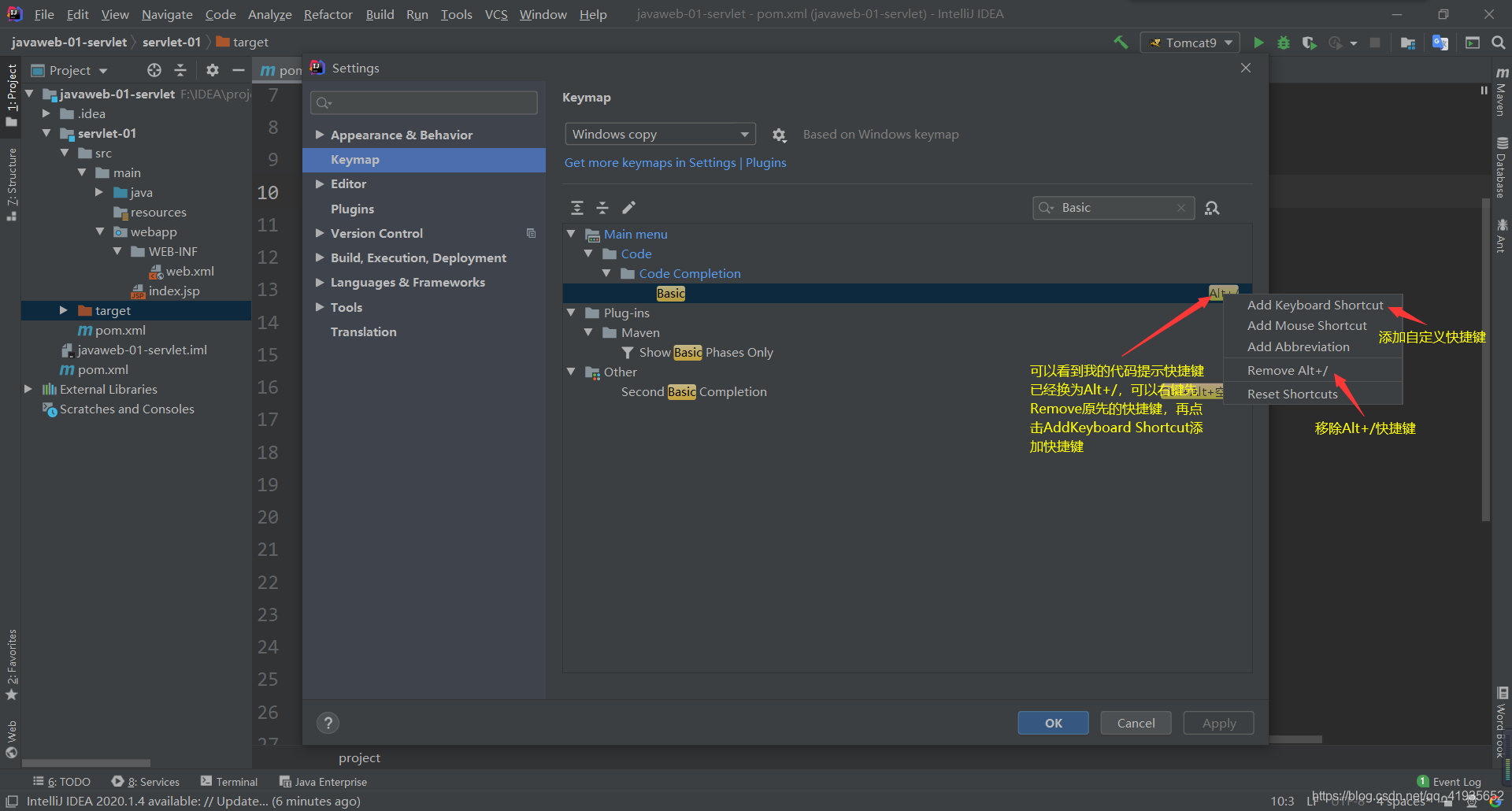
Task: Open Search Everywhere magnifier icon
Action: click(x=1499, y=43)
